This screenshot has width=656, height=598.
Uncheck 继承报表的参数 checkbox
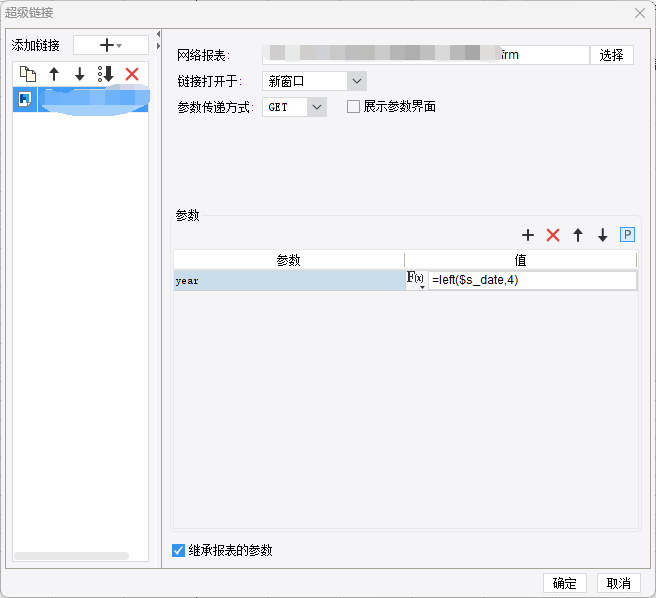(179, 550)
